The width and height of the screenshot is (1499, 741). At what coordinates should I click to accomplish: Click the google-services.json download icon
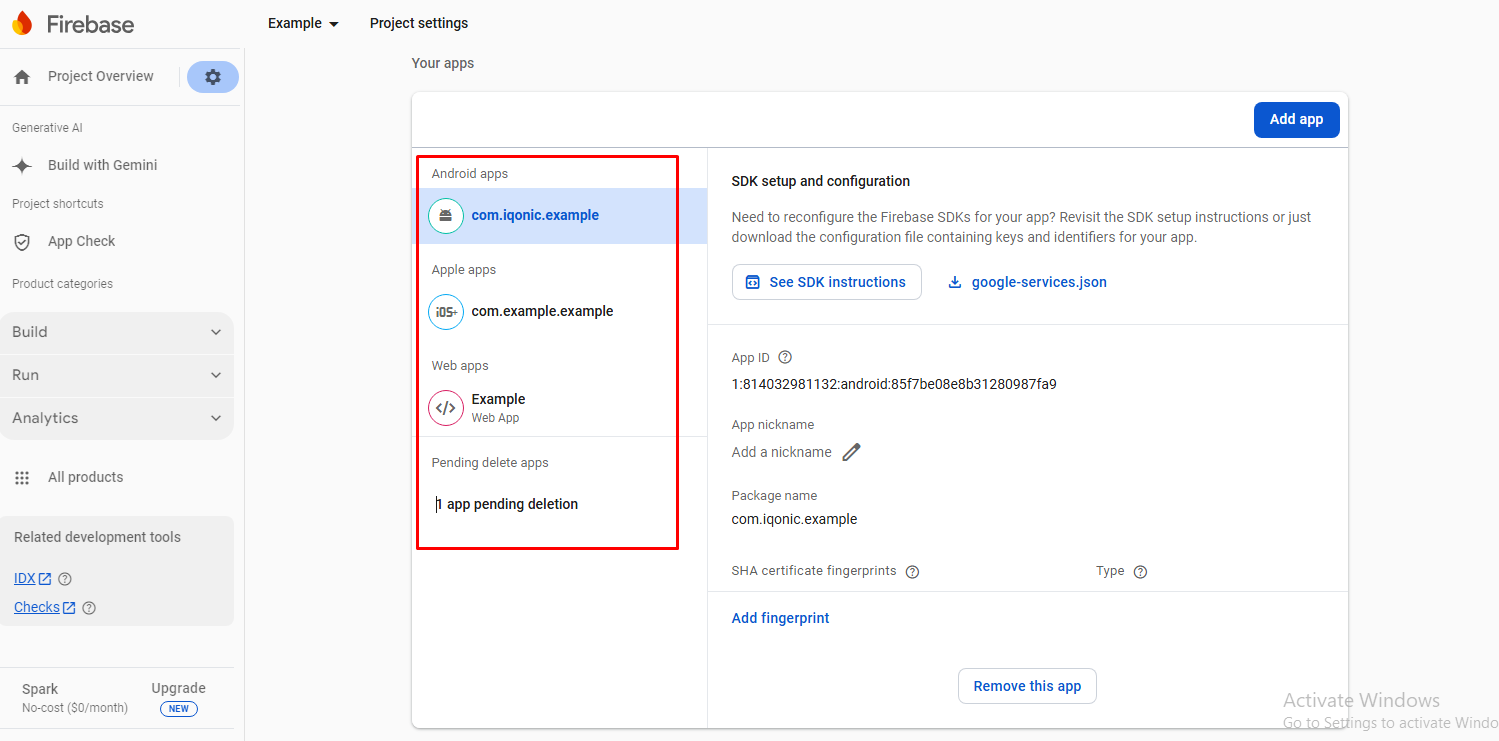955,282
